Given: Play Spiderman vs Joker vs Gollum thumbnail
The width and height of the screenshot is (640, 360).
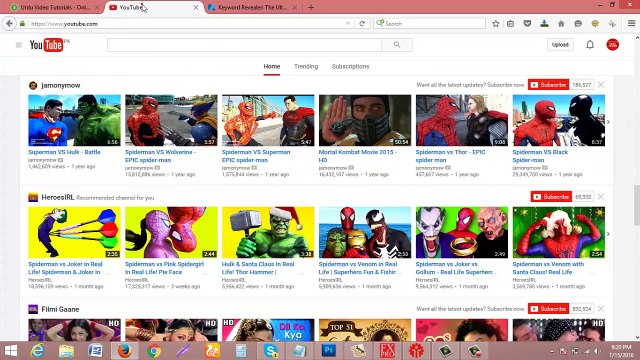Looking at the screenshot, I should point(462,232).
